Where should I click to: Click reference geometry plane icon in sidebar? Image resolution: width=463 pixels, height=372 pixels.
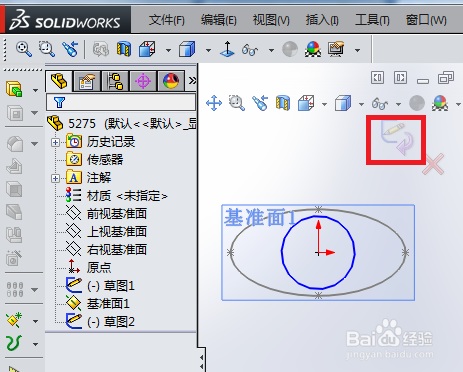(14, 319)
